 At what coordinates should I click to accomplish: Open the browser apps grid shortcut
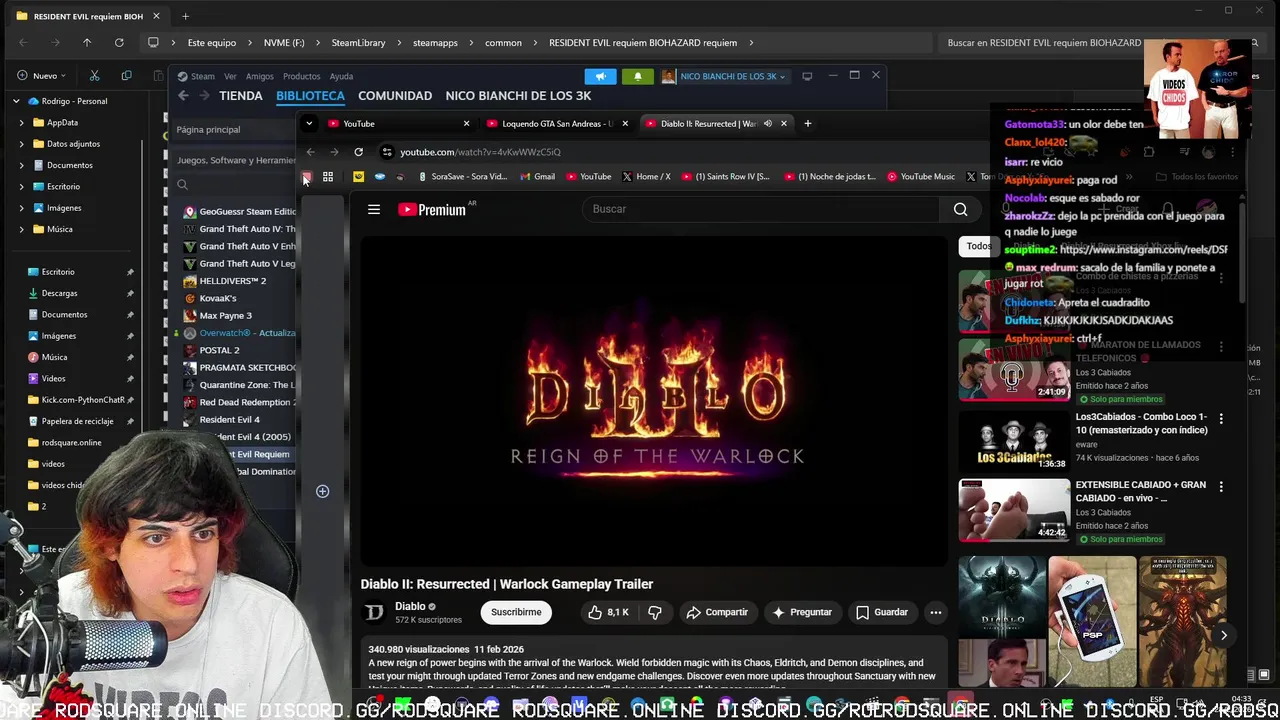[327, 177]
